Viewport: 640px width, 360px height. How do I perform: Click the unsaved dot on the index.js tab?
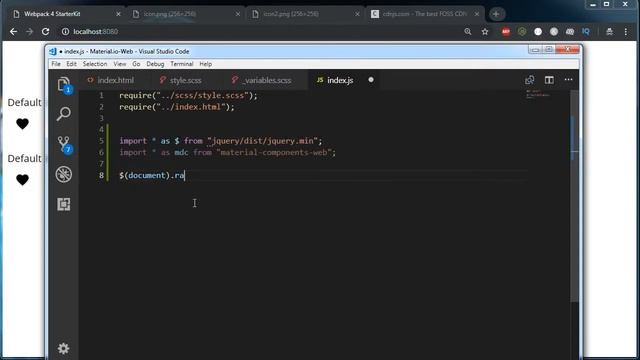371,80
